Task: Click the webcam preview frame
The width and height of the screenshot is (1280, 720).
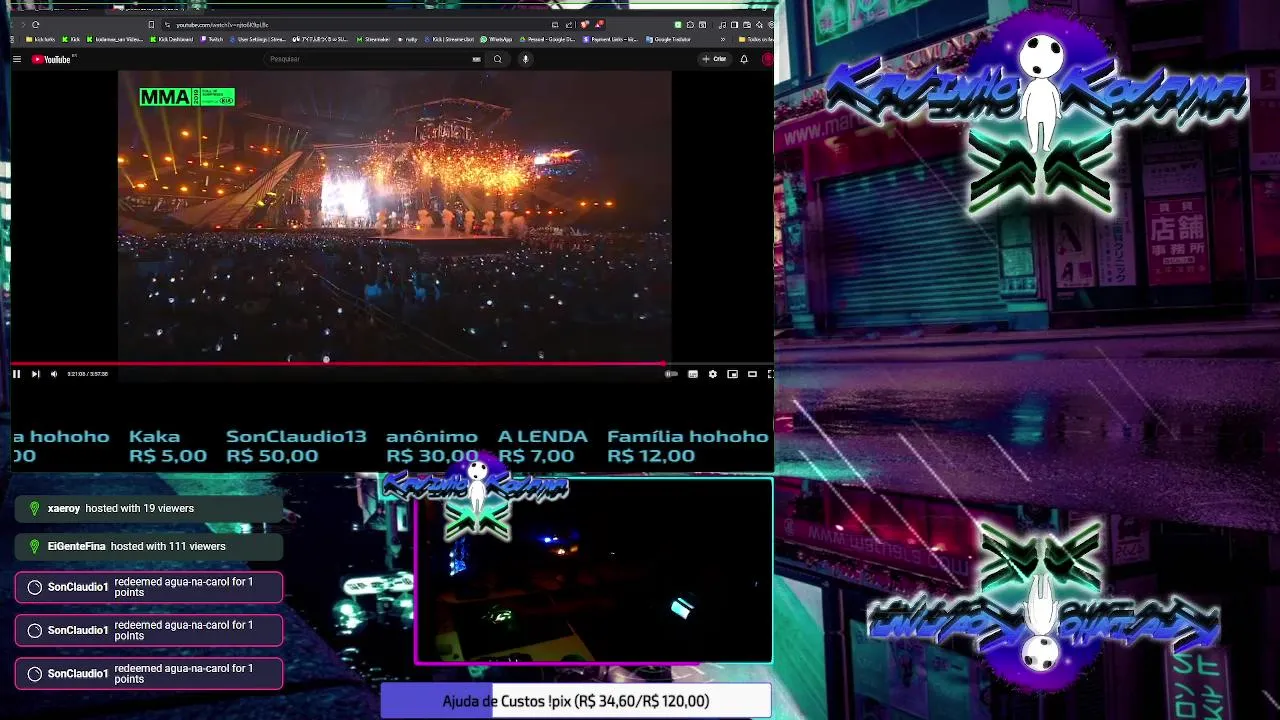Action: (x=594, y=572)
